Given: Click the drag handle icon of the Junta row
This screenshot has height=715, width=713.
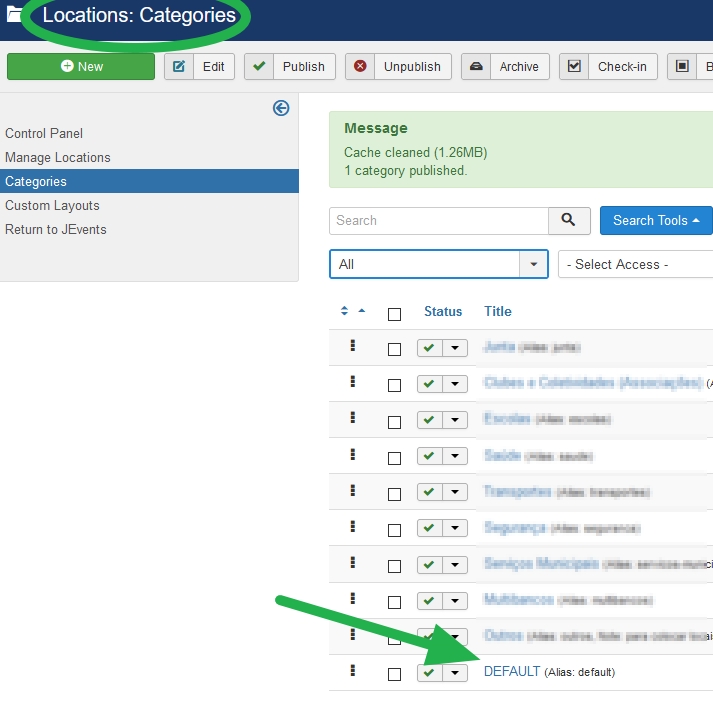Looking at the screenshot, I should [352, 346].
